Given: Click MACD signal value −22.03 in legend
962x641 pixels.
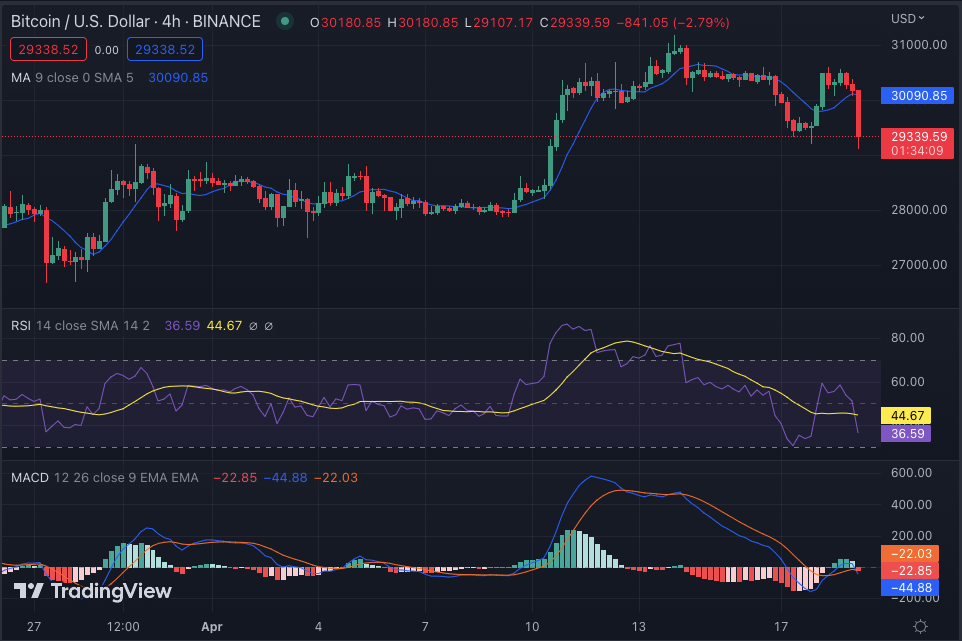Looking at the screenshot, I should pos(336,478).
